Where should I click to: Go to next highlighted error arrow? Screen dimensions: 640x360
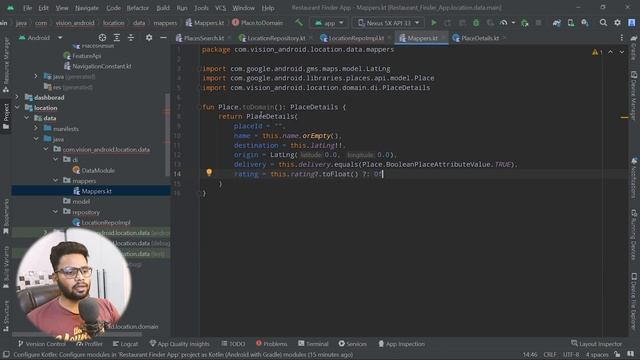pos(622,52)
